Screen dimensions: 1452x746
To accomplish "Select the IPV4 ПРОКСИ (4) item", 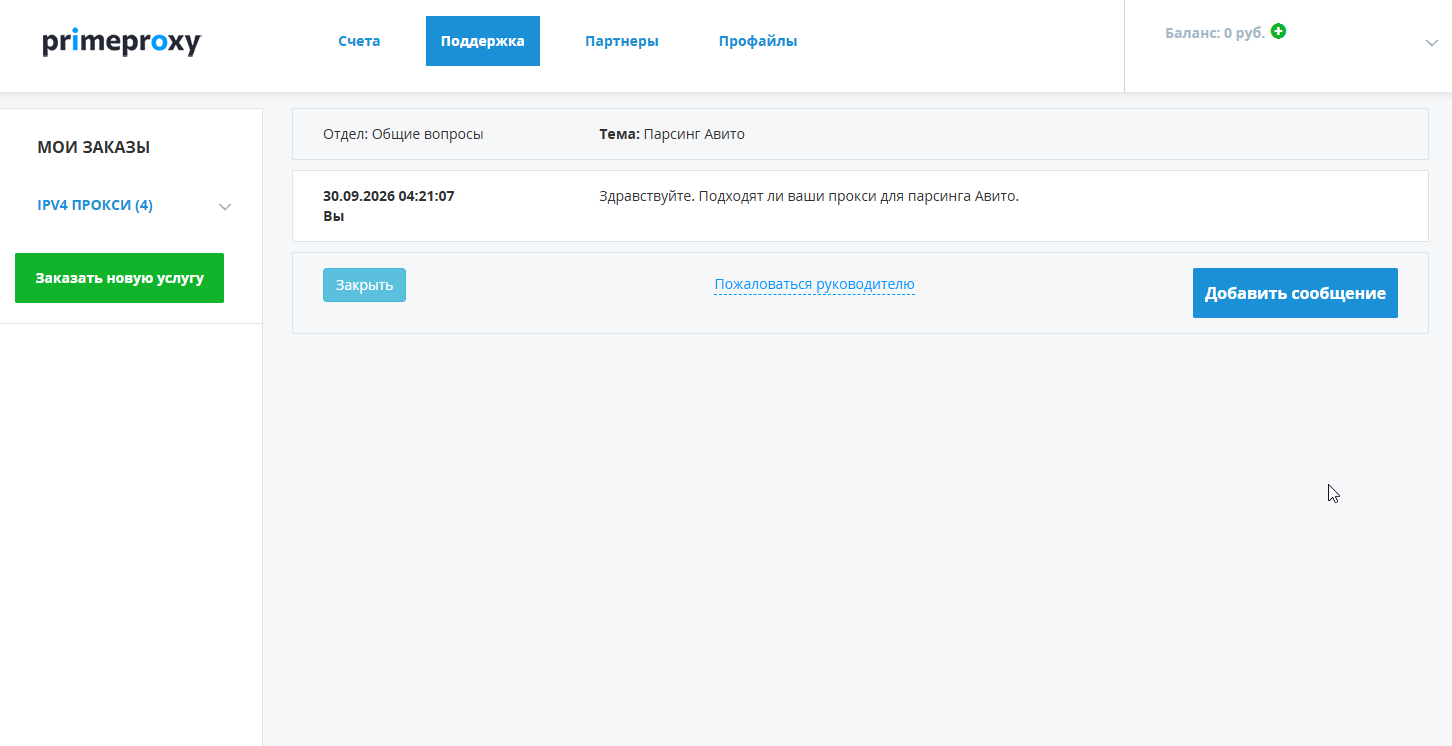I will [95, 205].
